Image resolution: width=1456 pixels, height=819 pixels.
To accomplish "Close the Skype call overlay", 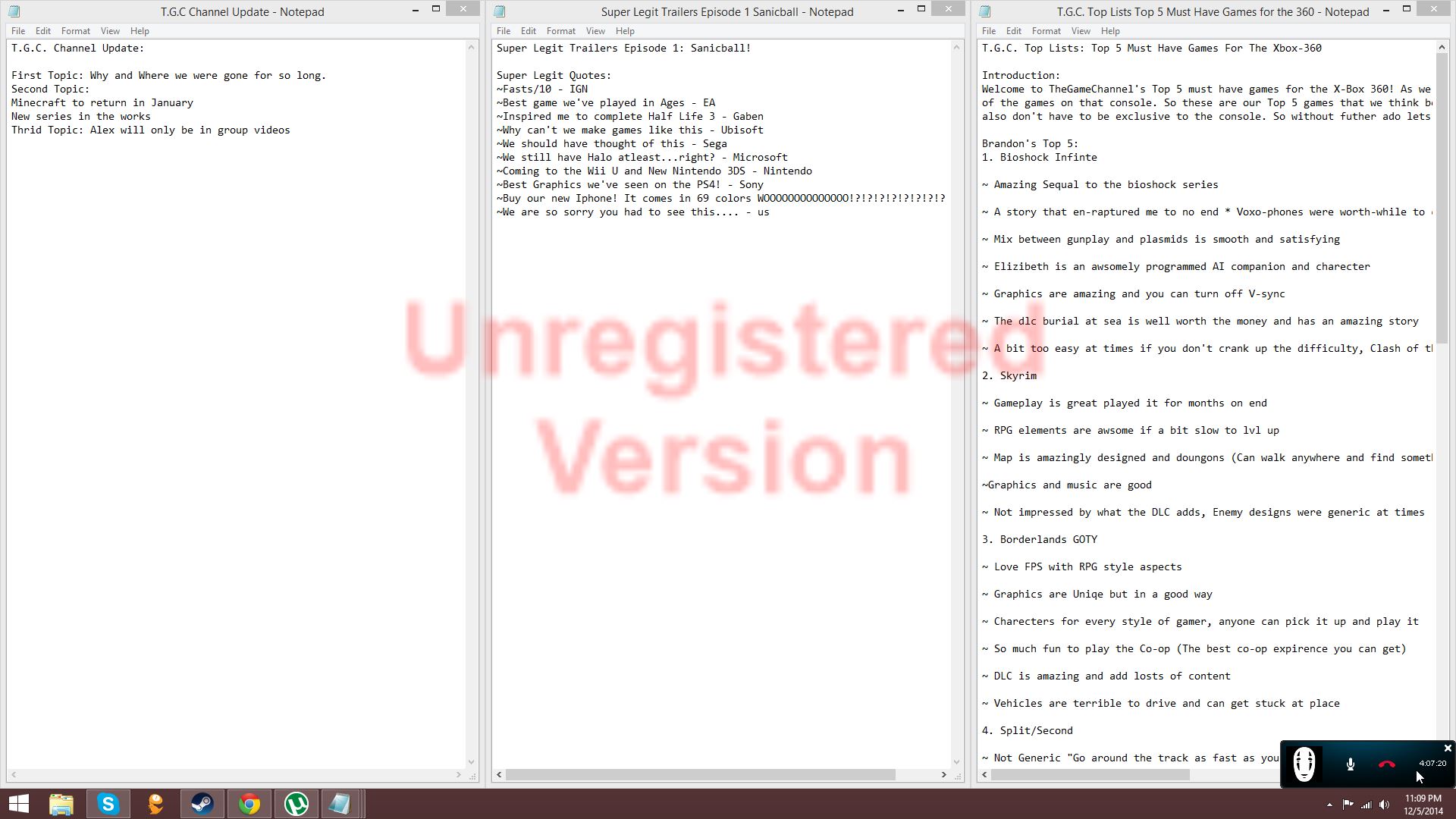I will tap(1447, 748).
